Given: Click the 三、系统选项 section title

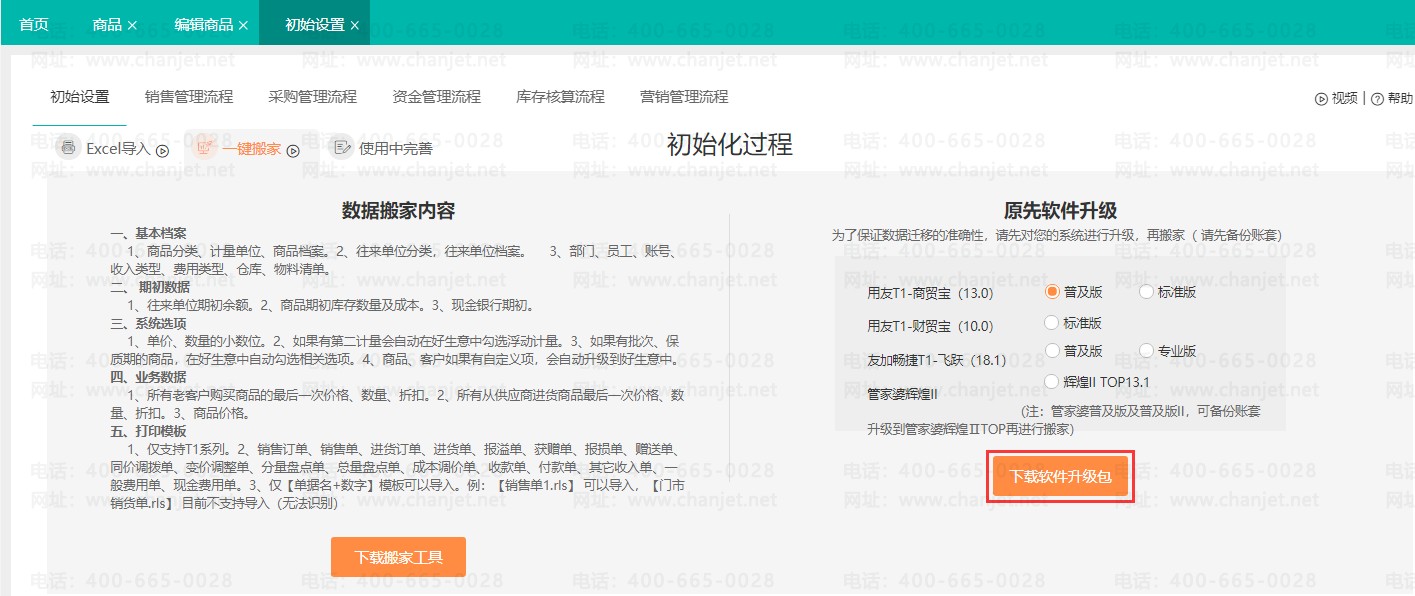Looking at the screenshot, I should pyautogui.click(x=148, y=323).
